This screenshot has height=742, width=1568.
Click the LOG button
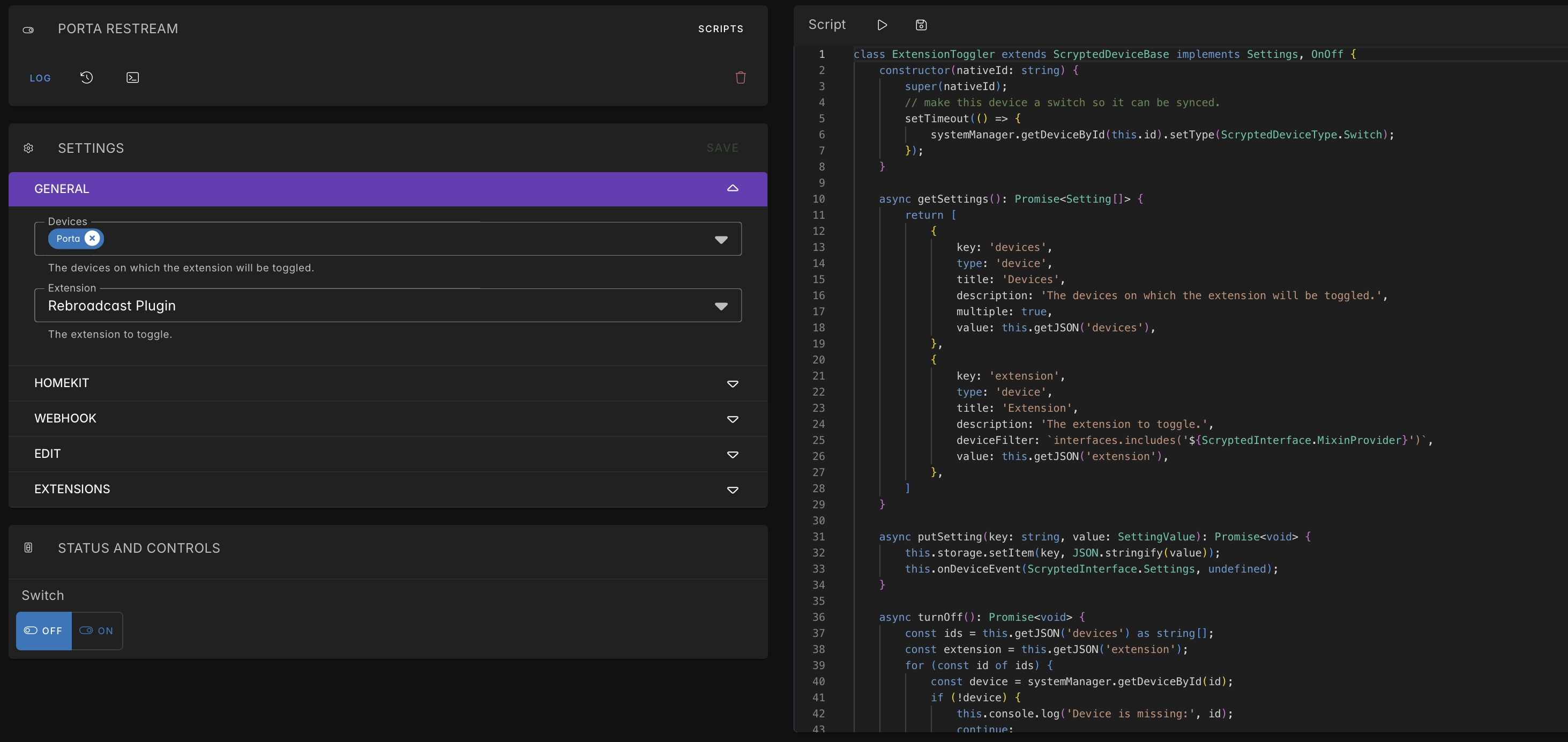pos(40,78)
